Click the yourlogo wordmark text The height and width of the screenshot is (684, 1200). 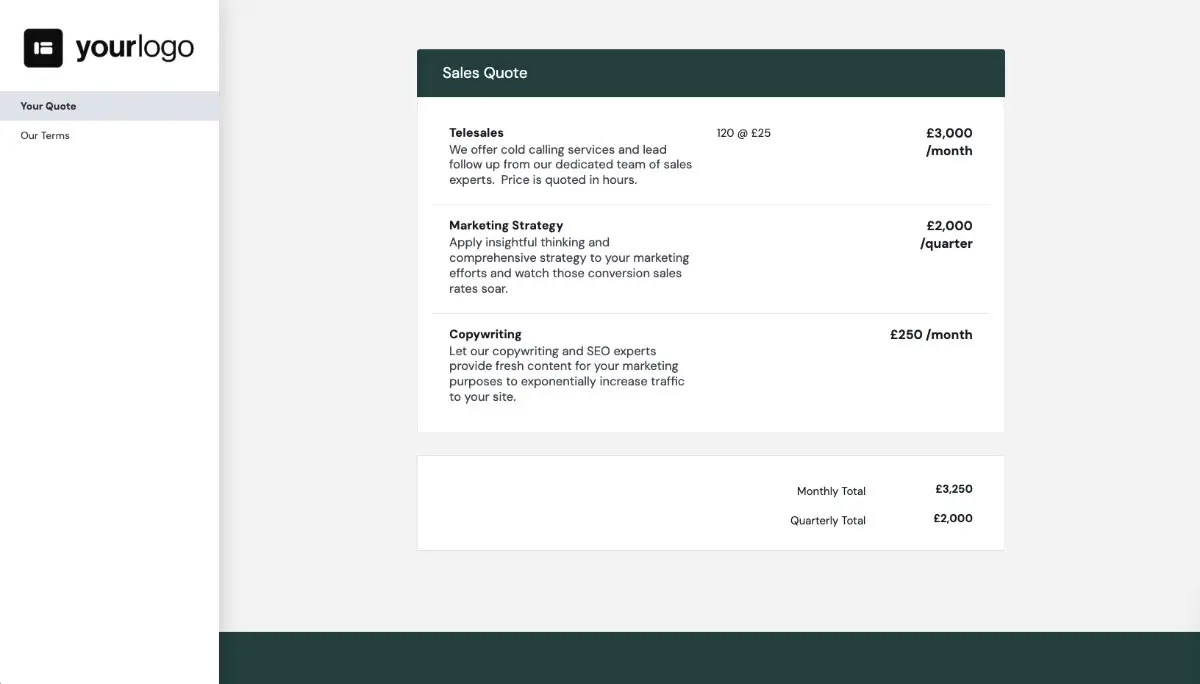tap(133, 46)
